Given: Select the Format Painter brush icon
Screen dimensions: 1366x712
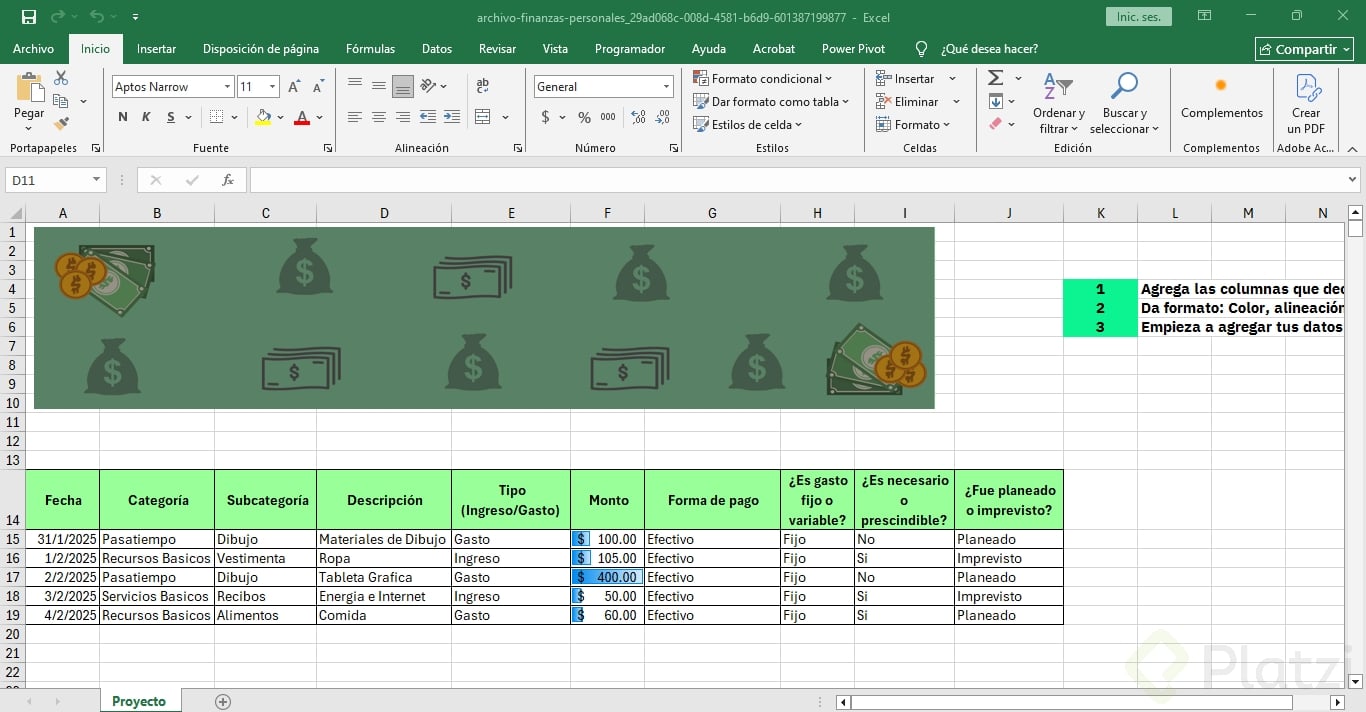Looking at the screenshot, I should [x=61, y=124].
